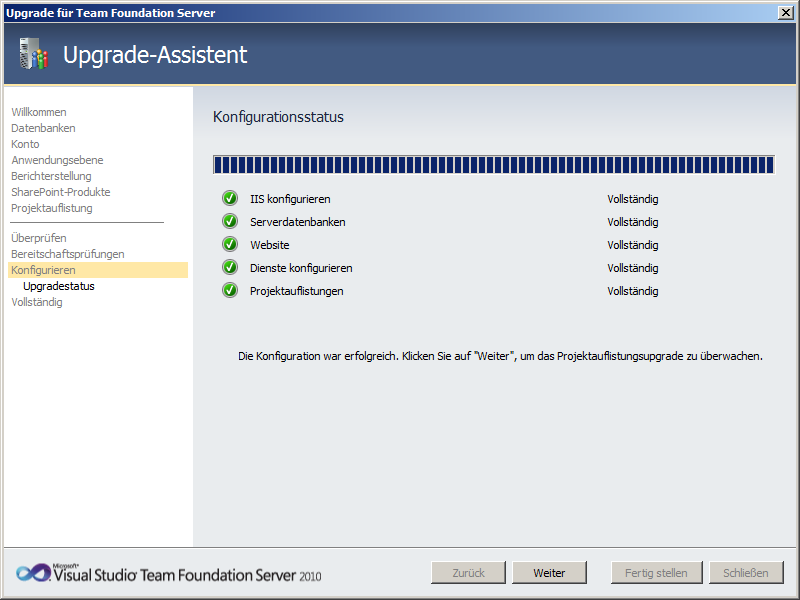Image resolution: width=800 pixels, height=600 pixels.
Task: Click the checkmark icon for Dienste konfigurieren
Action: 229,268
